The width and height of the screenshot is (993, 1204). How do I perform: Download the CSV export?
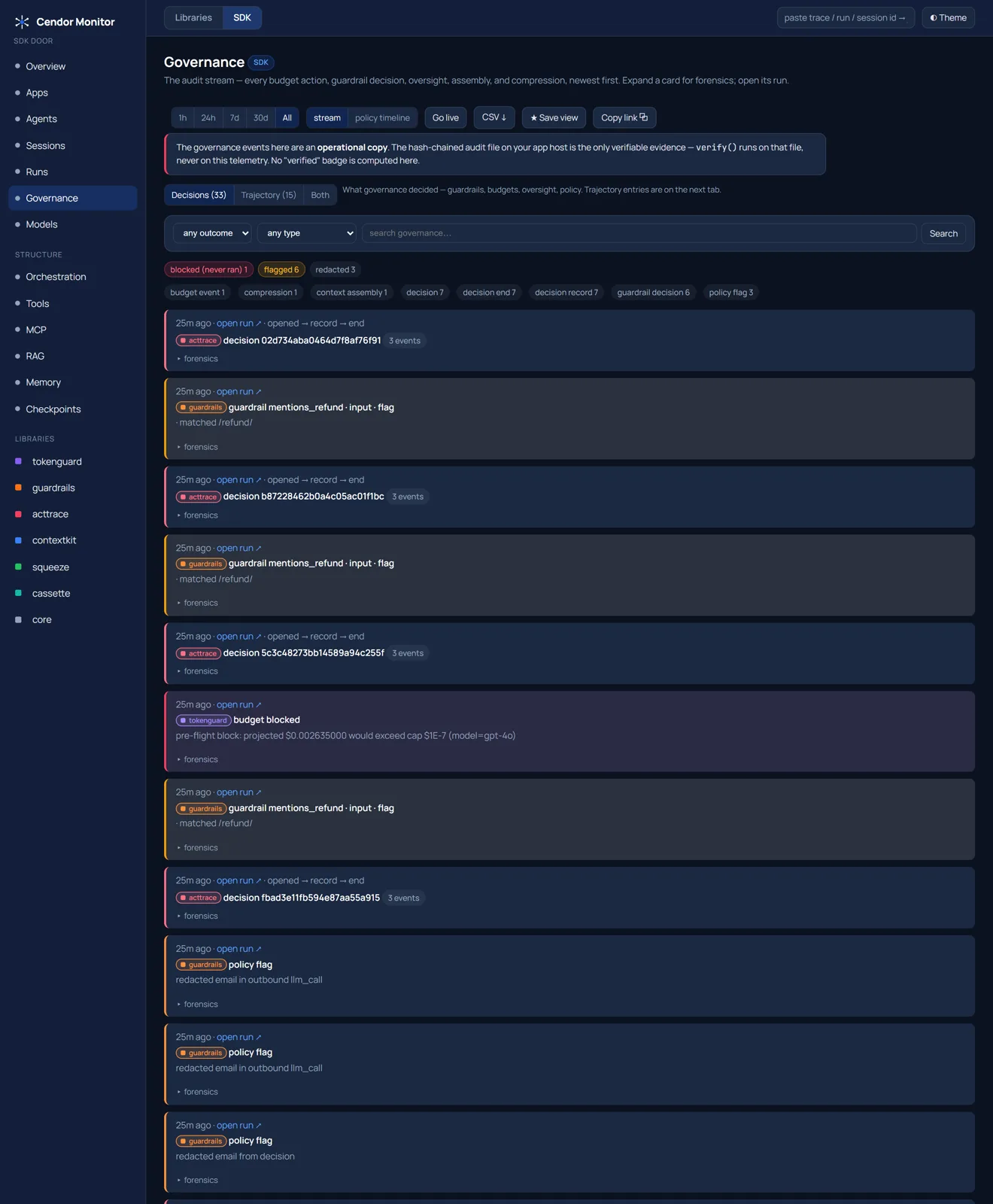[494, 117]
